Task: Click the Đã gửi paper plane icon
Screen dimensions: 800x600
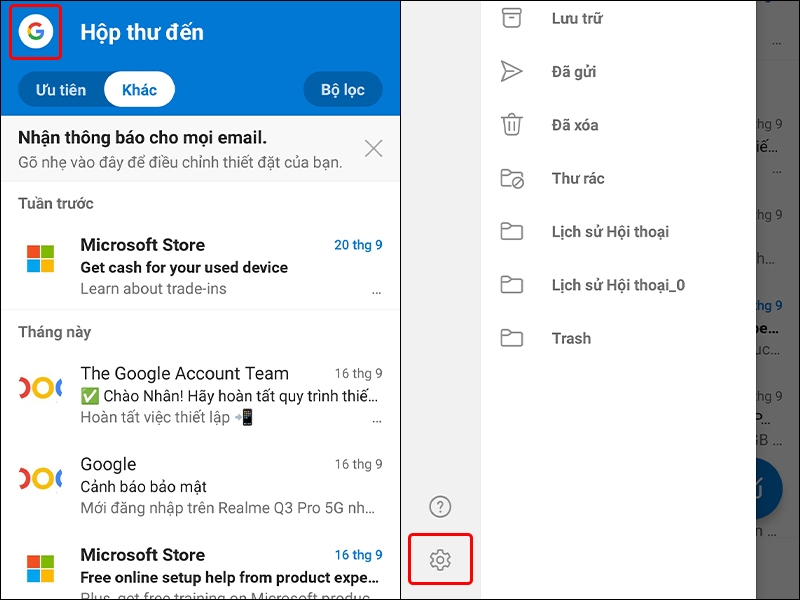Action: click(511, 71)
